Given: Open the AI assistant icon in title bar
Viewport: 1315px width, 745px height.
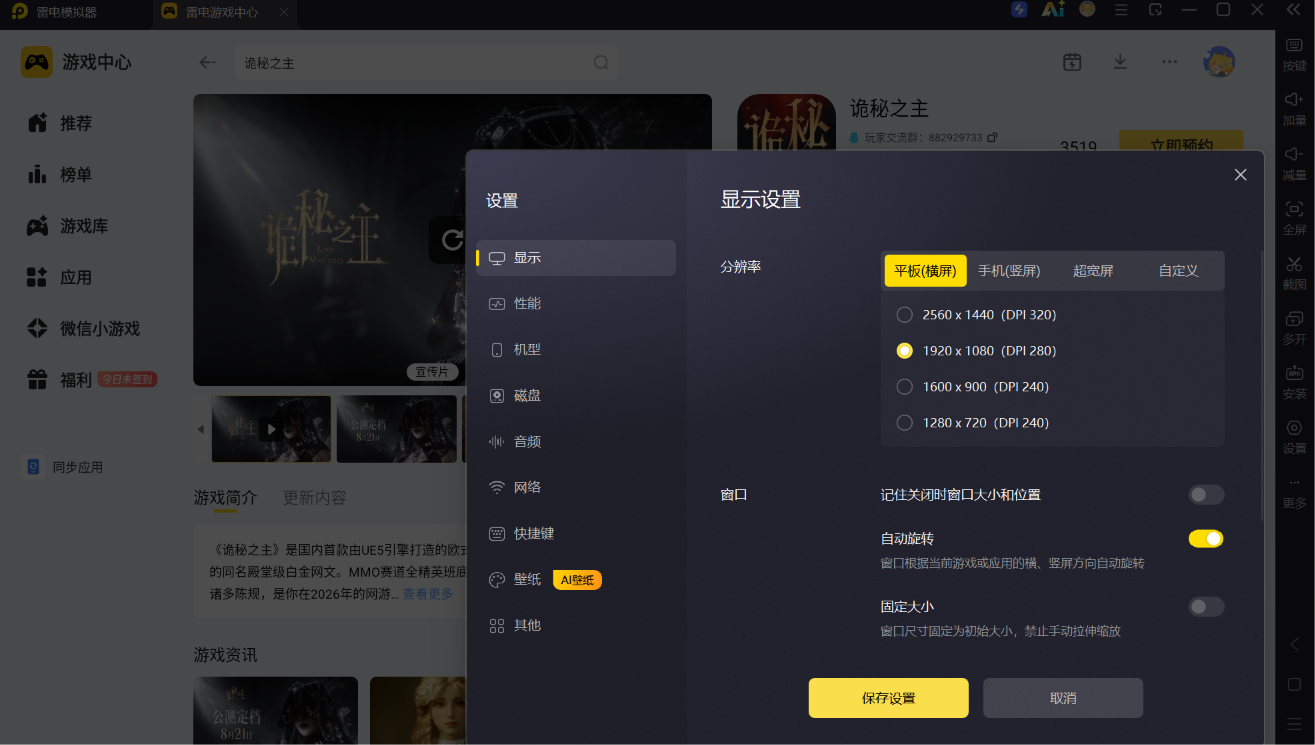Looking at the screenshot, I should tap(1053, 10).
